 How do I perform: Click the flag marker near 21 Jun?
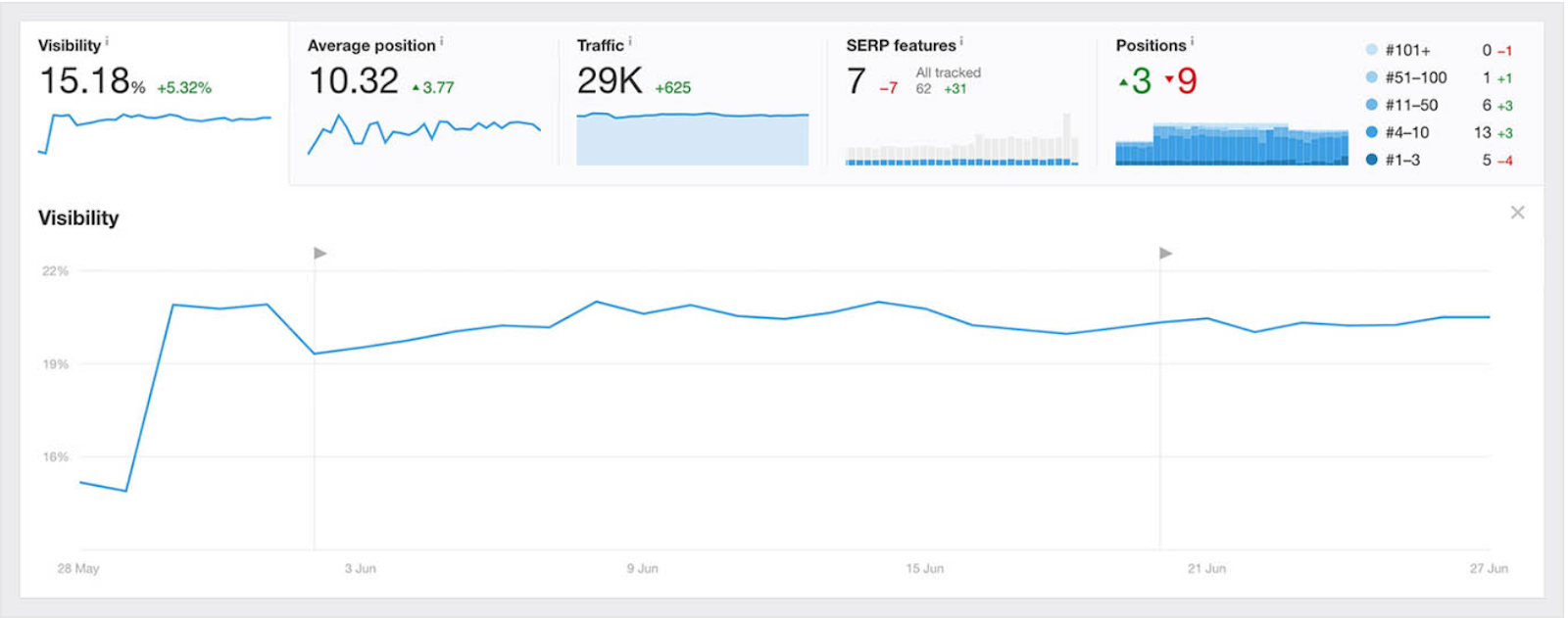[1166, 253]
